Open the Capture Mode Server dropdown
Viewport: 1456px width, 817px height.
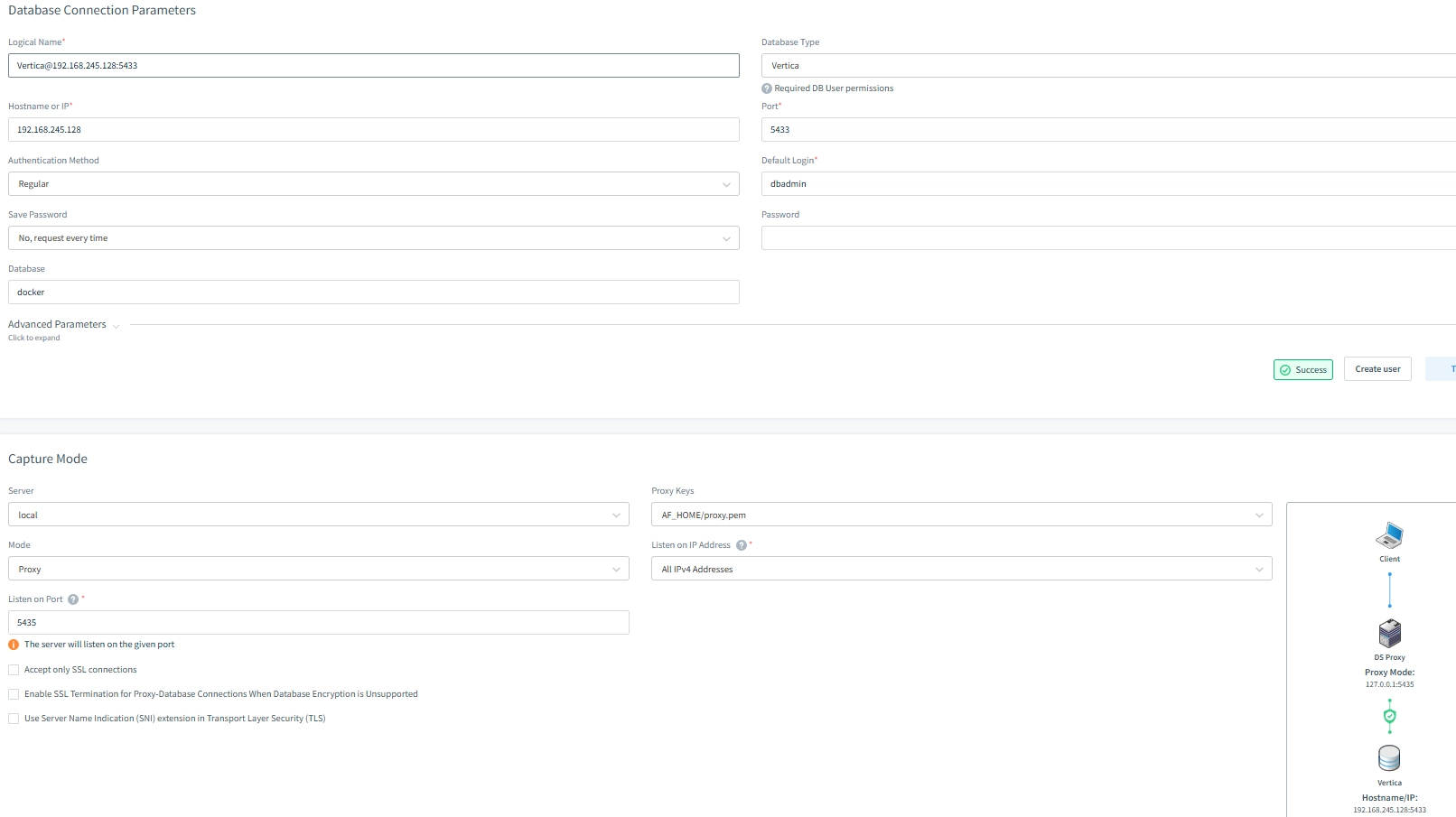[318, 515]
